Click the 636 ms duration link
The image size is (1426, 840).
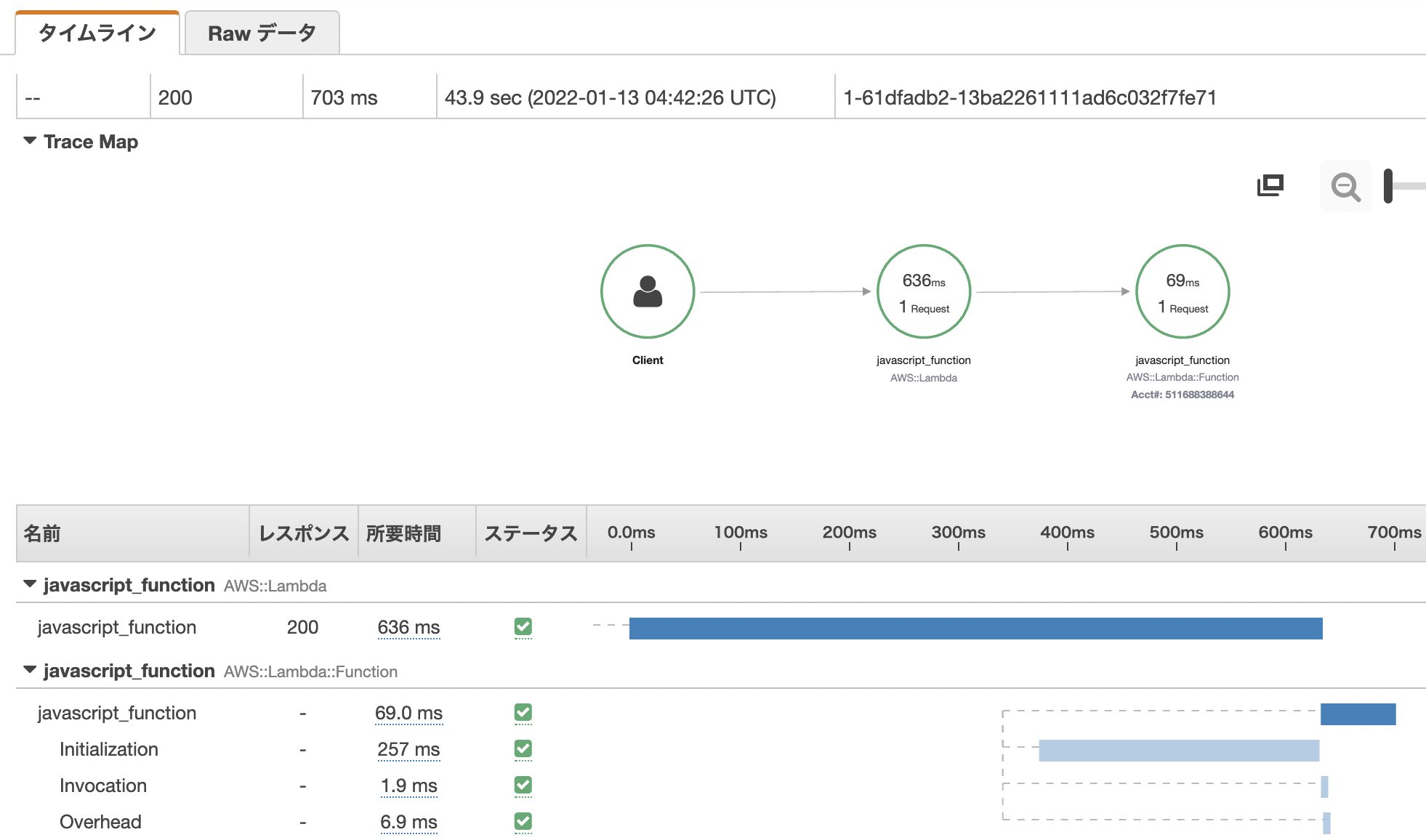click(408, 627)
